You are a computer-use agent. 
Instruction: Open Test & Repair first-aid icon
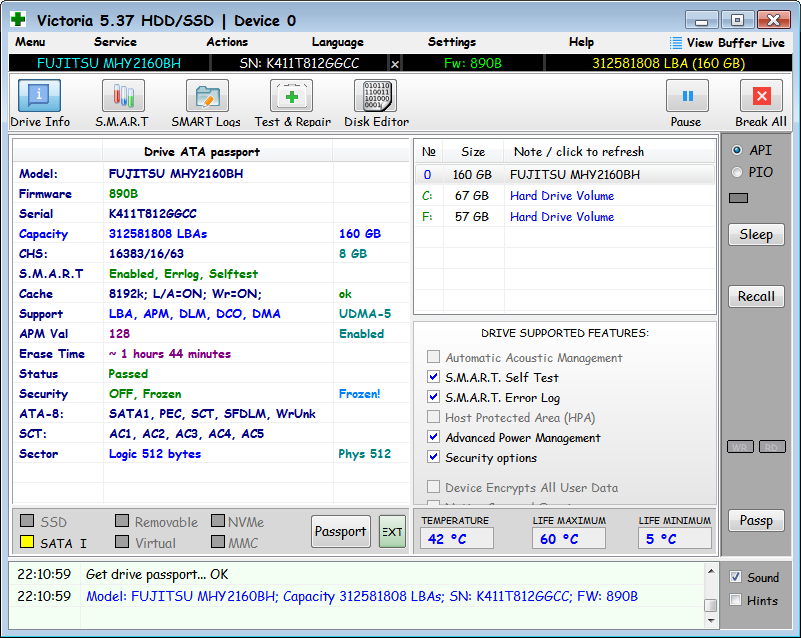click(291, 96)
